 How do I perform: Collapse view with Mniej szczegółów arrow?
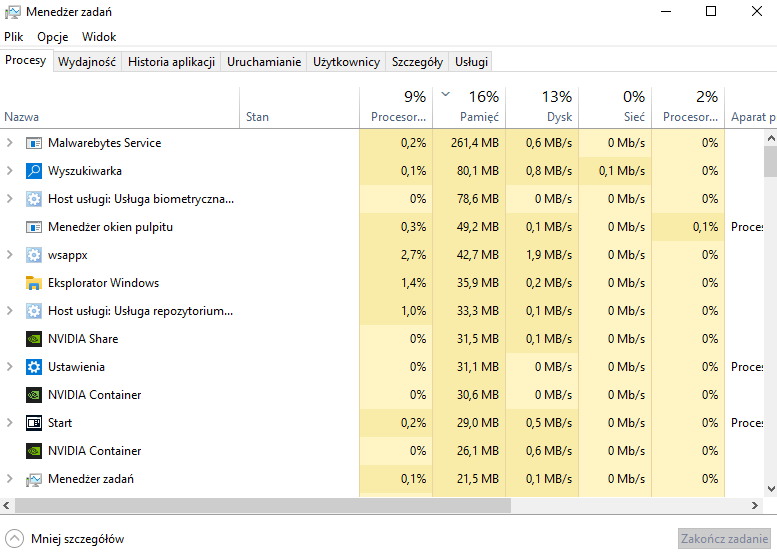click(14, 539)
